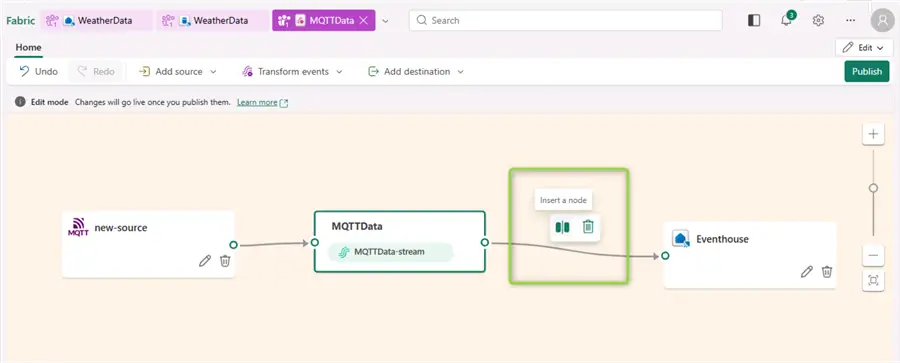Switch to the second WeatherData tab
The image size is (900, 363).
[x=212, y=21]
